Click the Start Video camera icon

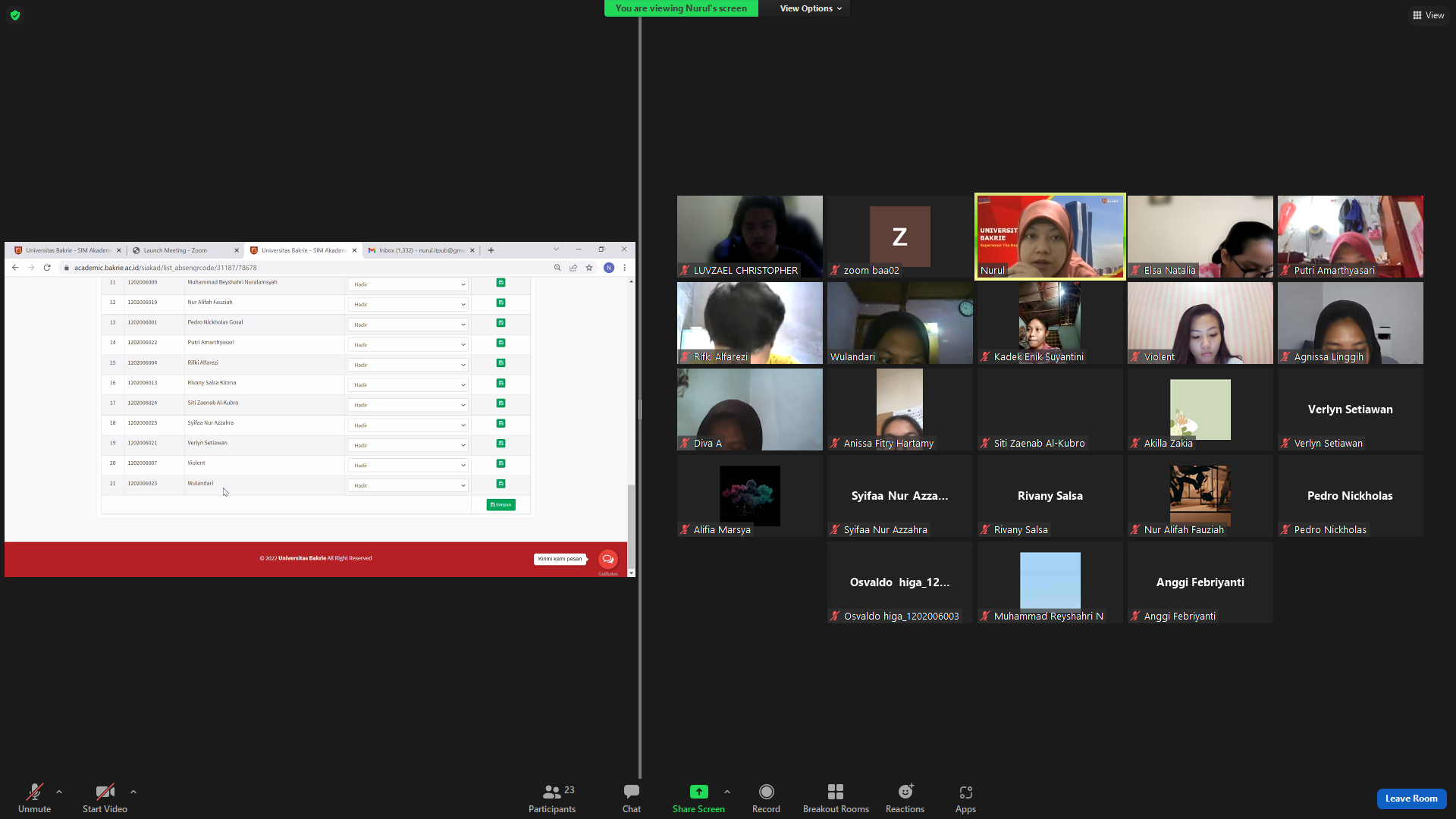(x=105, y=792)
